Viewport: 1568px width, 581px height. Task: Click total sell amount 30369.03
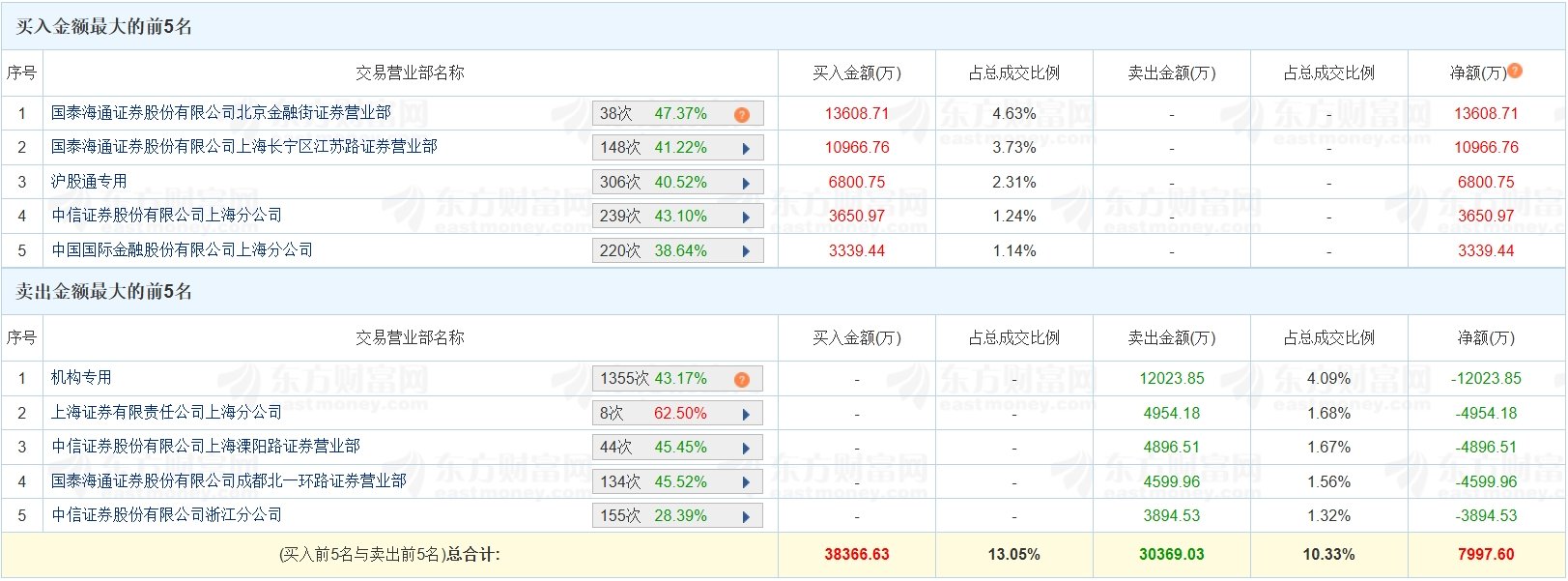click(x=1172, y=555)
